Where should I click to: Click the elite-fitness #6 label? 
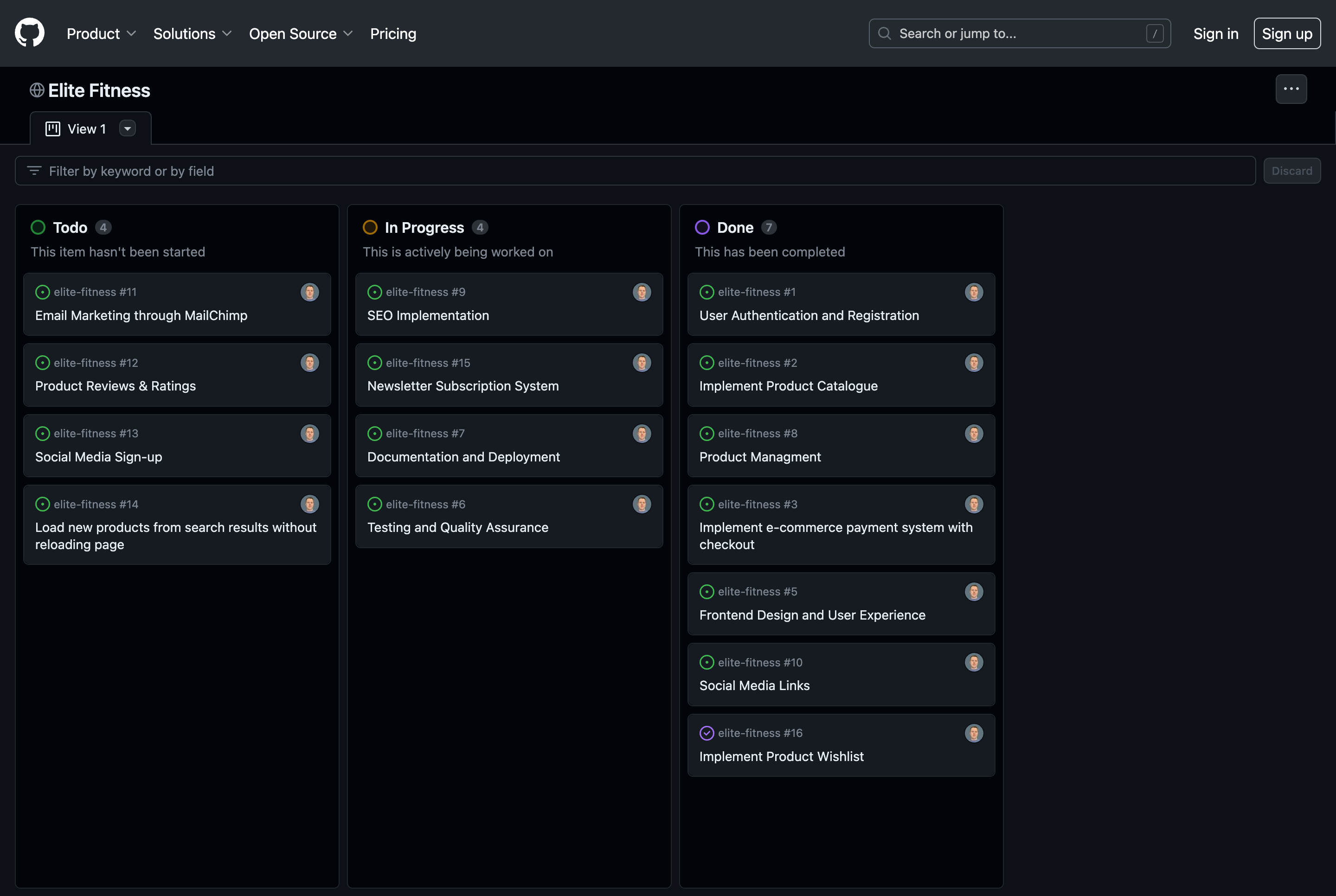426,504
